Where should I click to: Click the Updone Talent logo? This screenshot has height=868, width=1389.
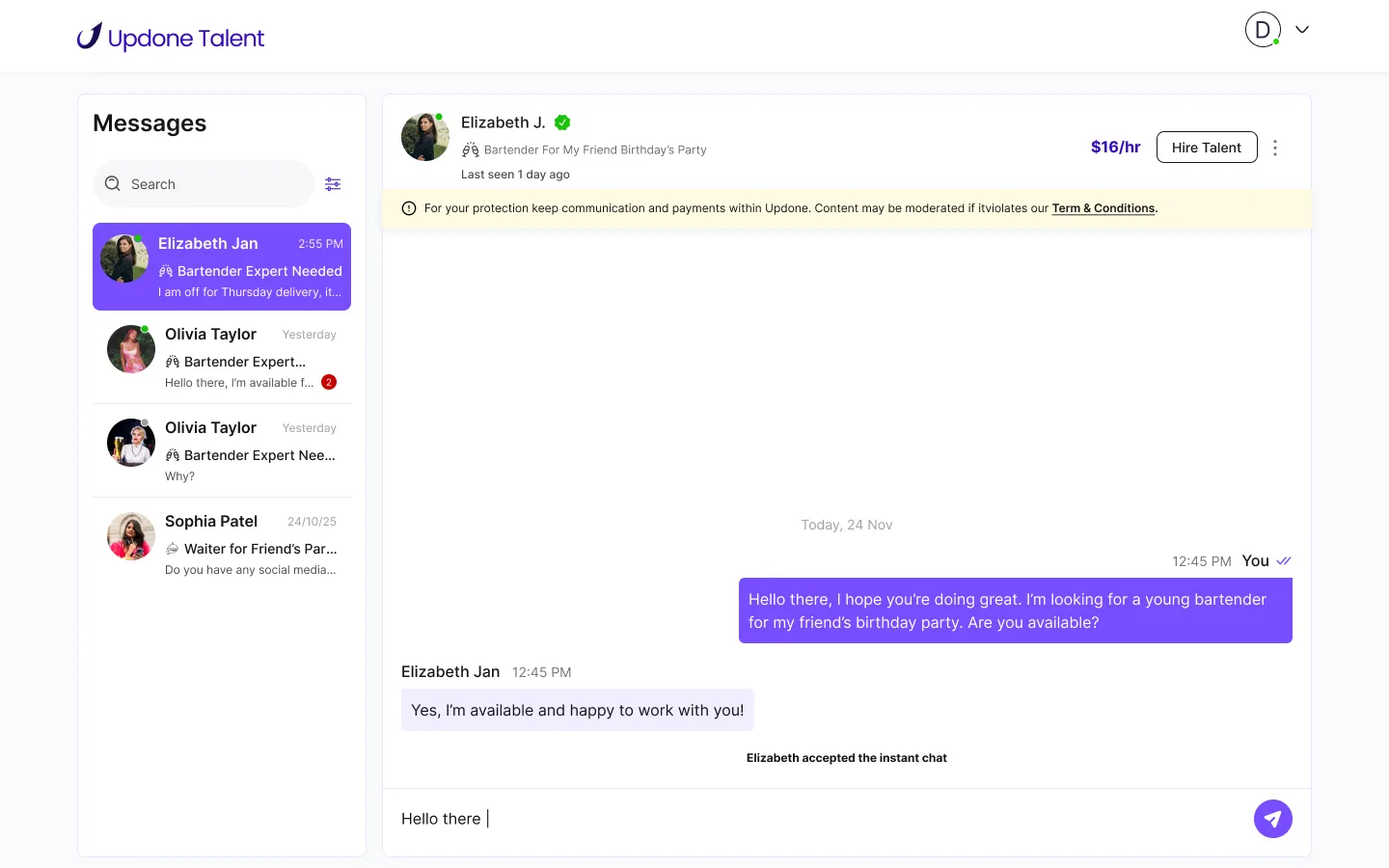coord(171,37)
